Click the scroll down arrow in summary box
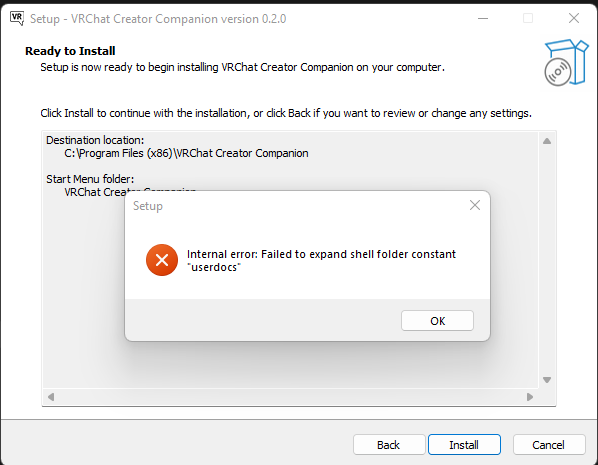 click(547, 380)
